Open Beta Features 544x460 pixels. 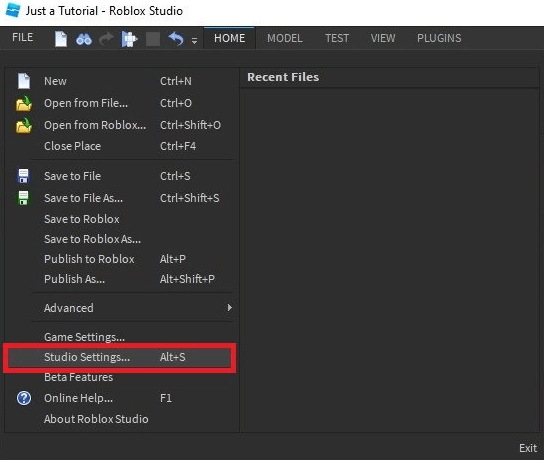[x=120, y=377]
